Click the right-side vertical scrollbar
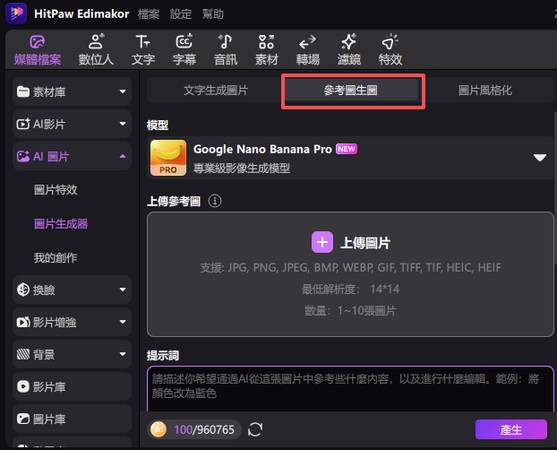This screenshot has height=450, width=557. 555,188
